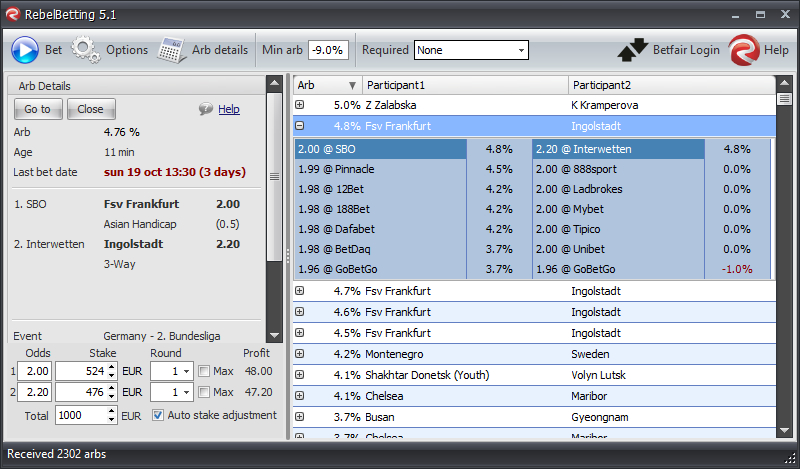Click the Received 2302 arbs status text
The image size is (800, 469).
coord(57,454)
